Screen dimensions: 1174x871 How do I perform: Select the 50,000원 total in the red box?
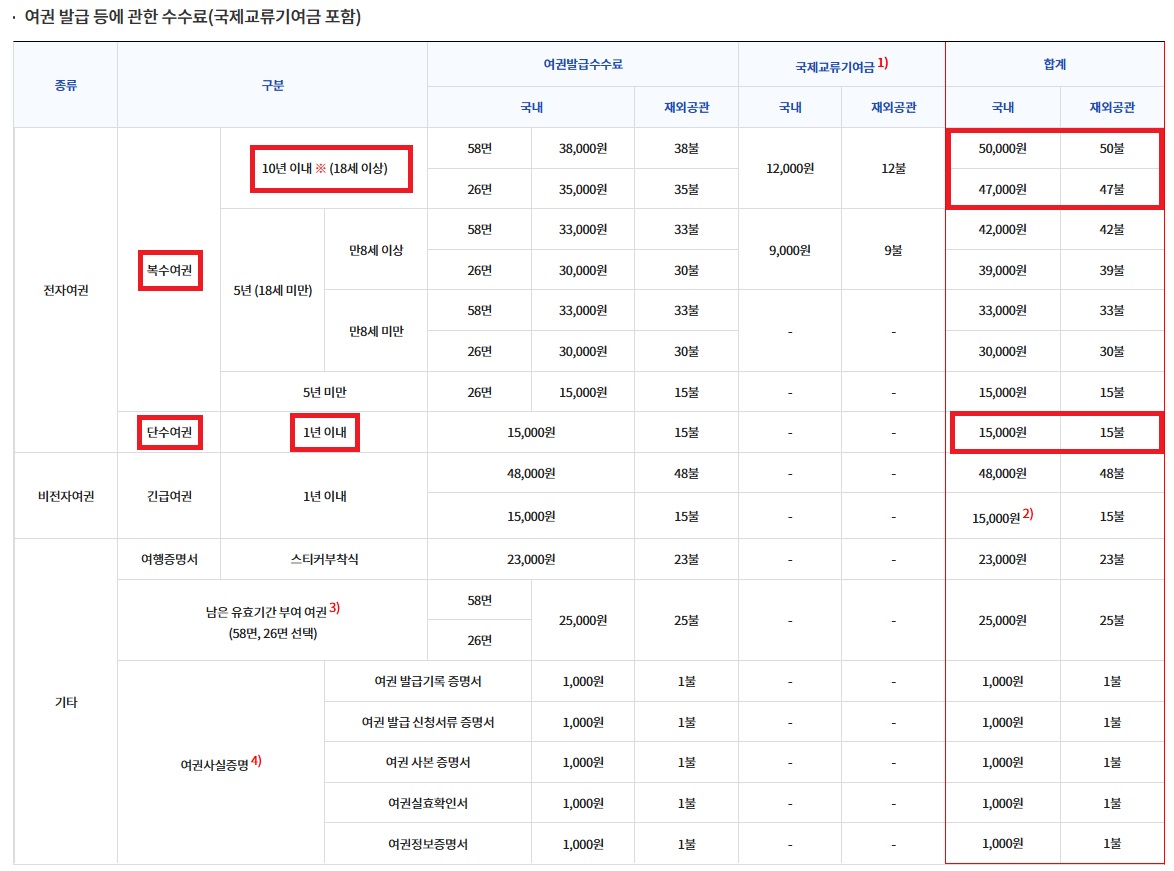tap(1003, 148)
